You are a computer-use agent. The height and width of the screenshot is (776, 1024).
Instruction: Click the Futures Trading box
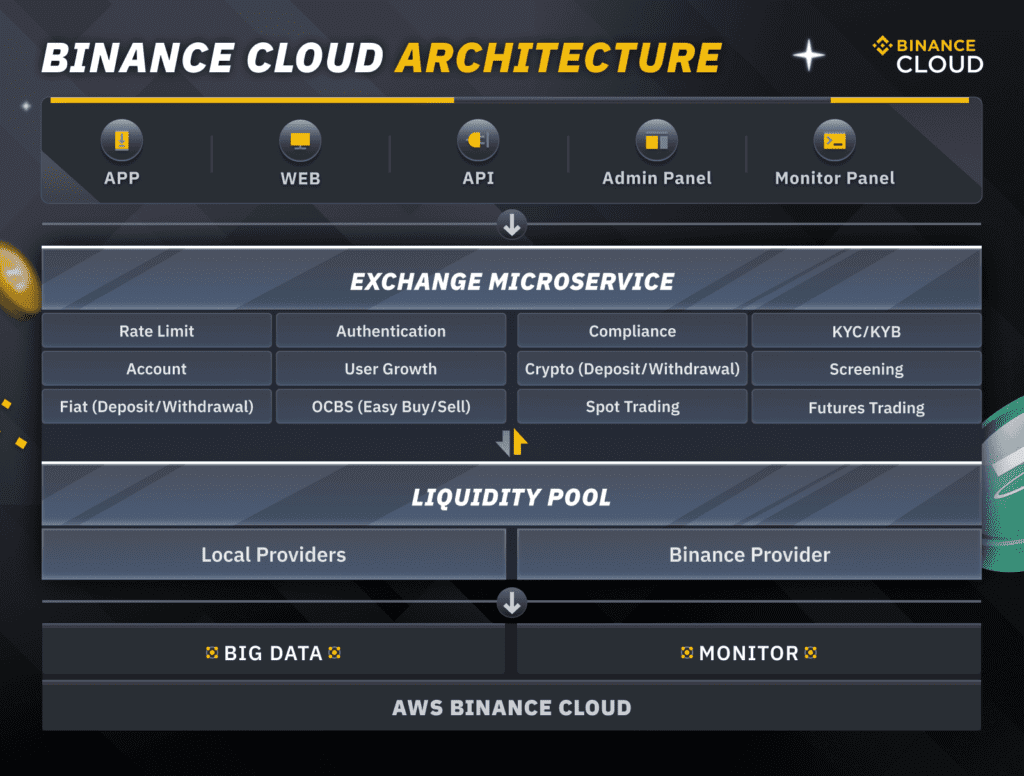(867, 406)
